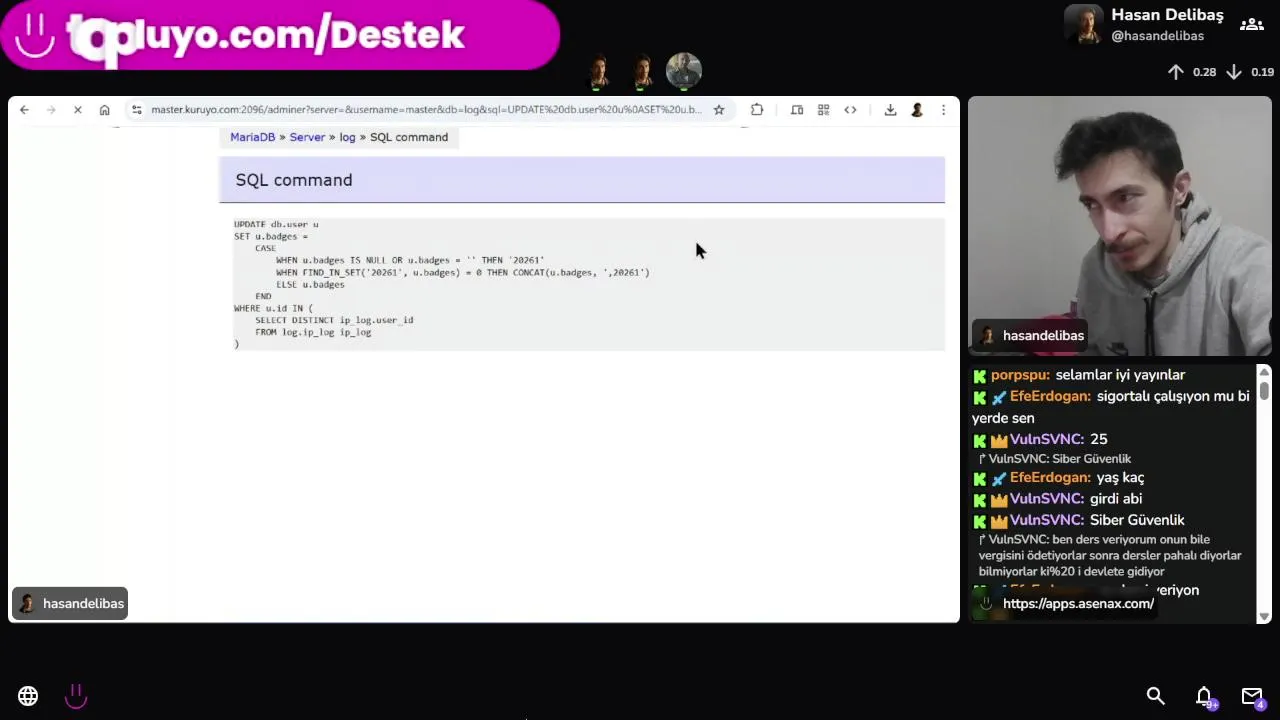Open the code brackets extension icon
The image size is (1280, 720).
pyautogui.click(x=850, y=110)
